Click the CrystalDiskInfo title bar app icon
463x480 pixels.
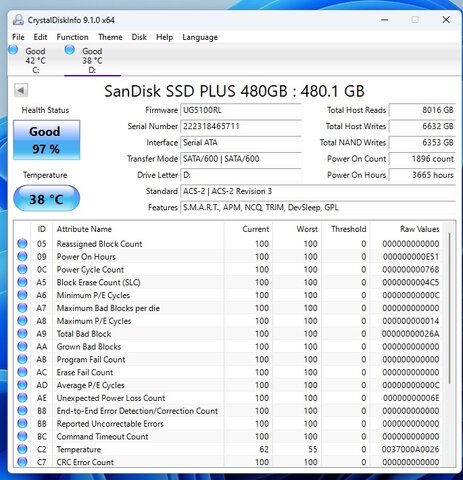coord(18,20)
